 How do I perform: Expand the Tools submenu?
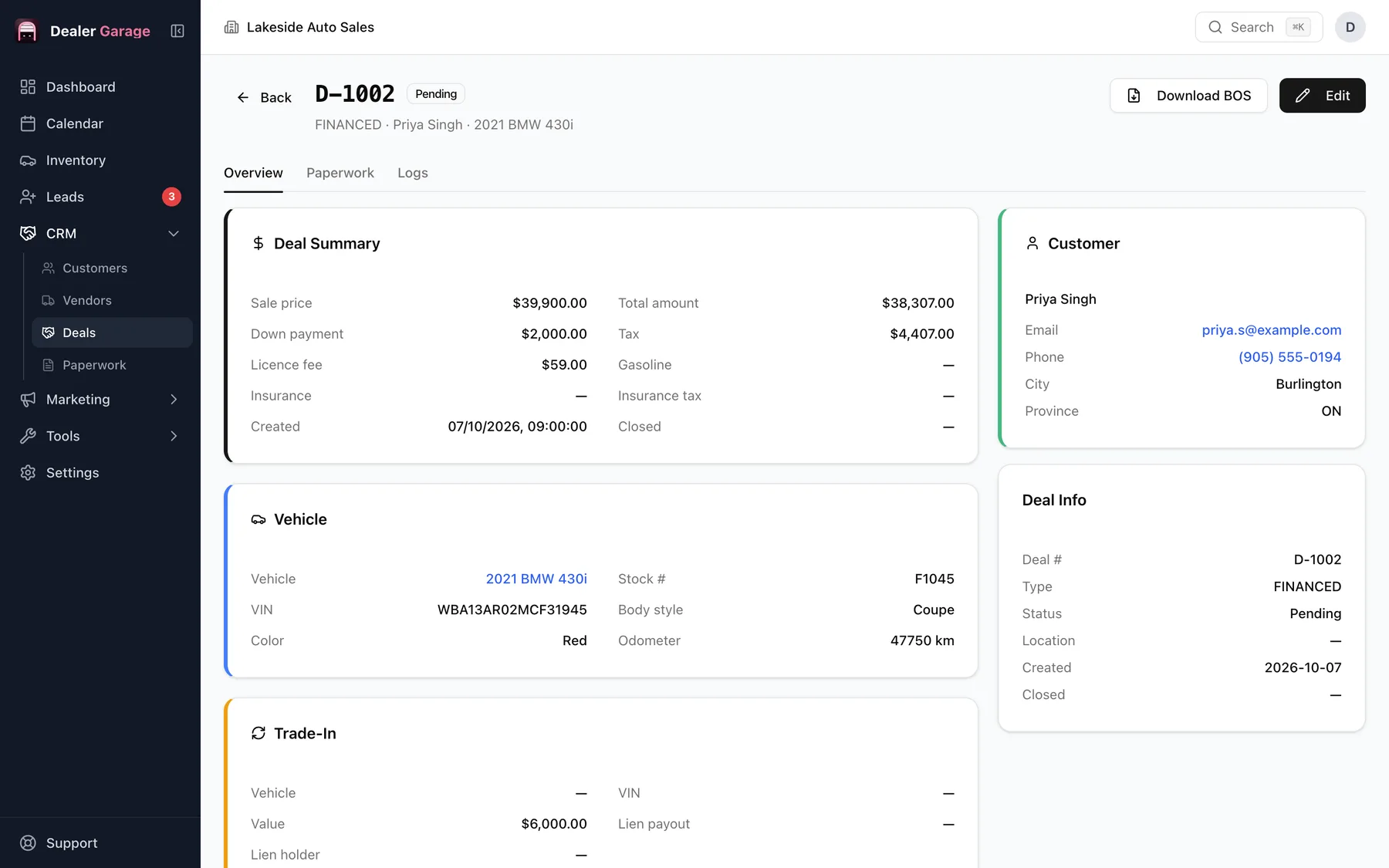pos(174,436)
